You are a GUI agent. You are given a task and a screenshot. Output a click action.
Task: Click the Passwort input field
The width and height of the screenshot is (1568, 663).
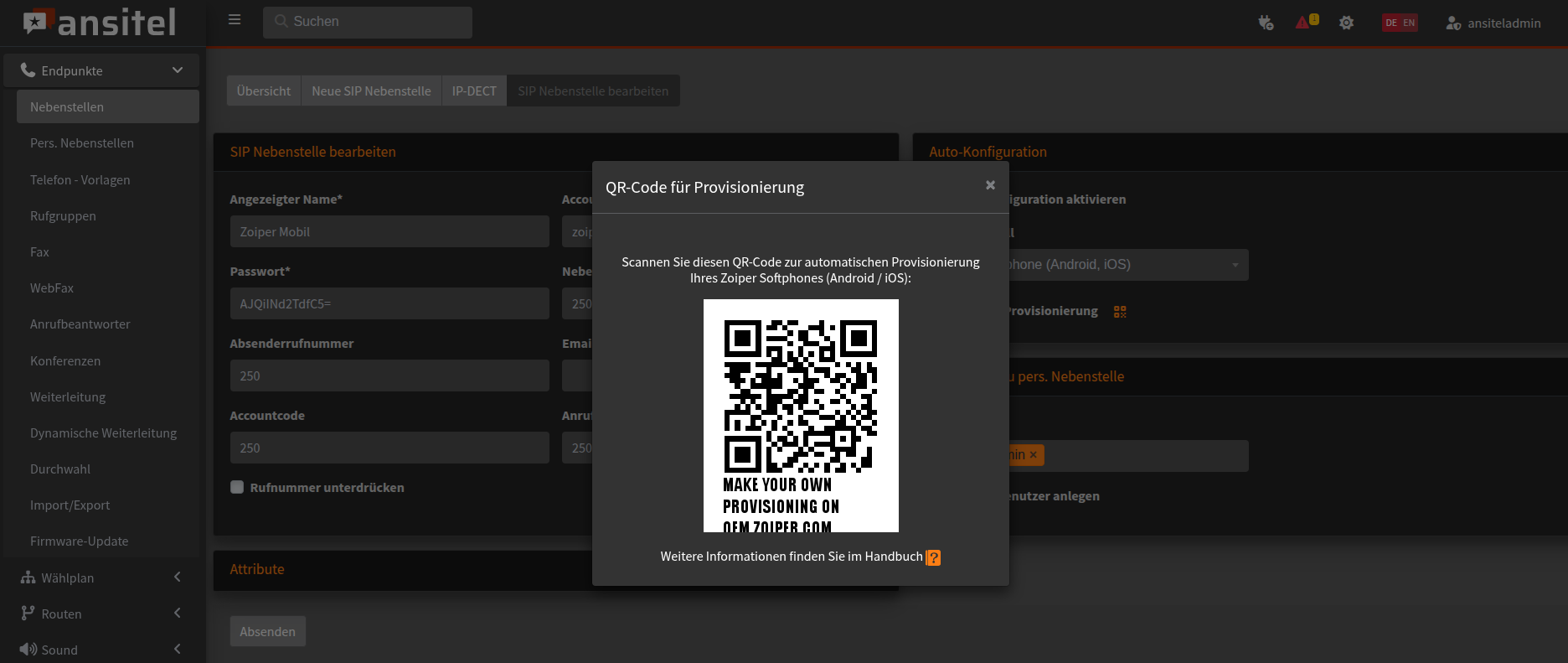click(389, 303)
